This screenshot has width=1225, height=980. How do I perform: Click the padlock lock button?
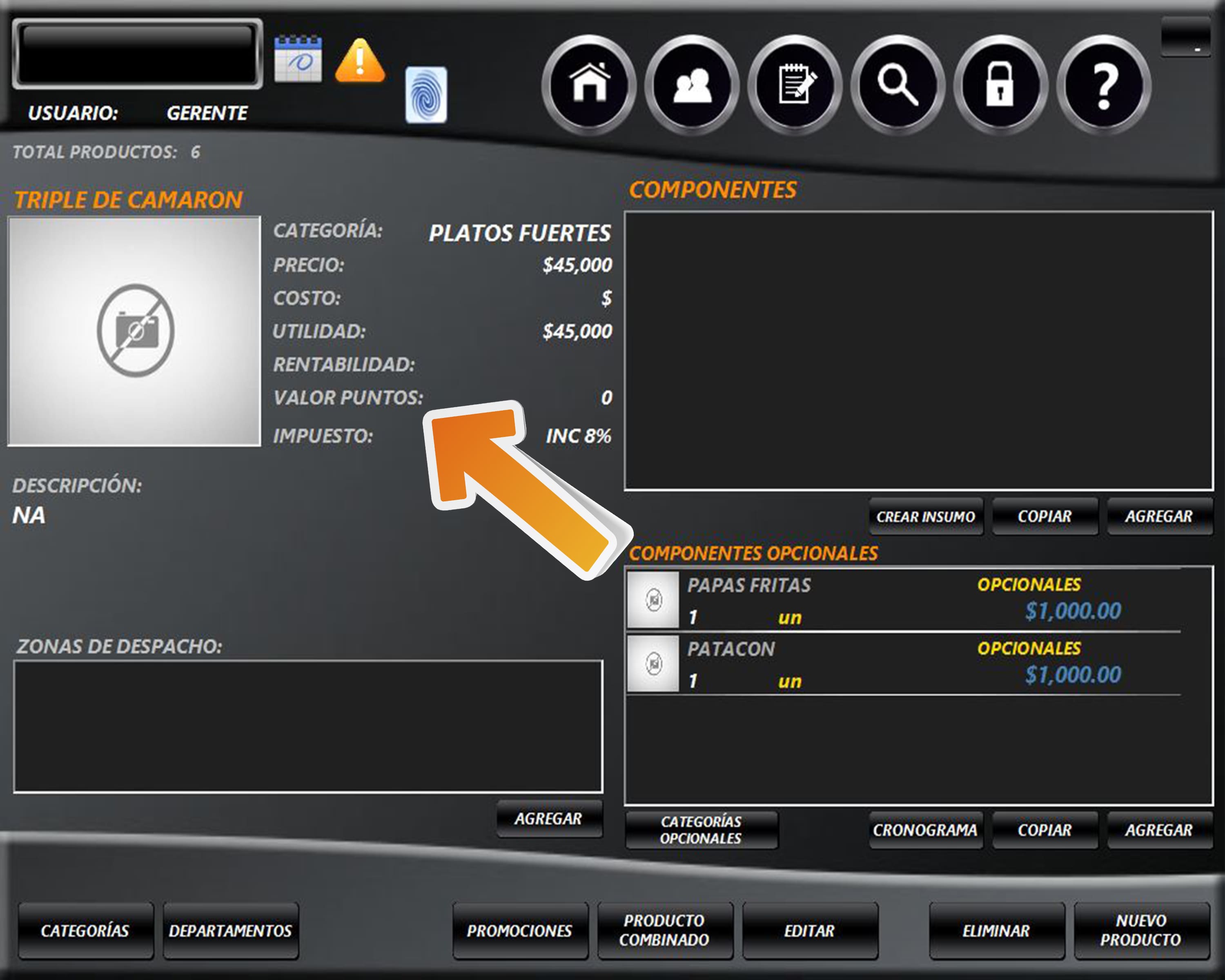[x=1000, y=85]
